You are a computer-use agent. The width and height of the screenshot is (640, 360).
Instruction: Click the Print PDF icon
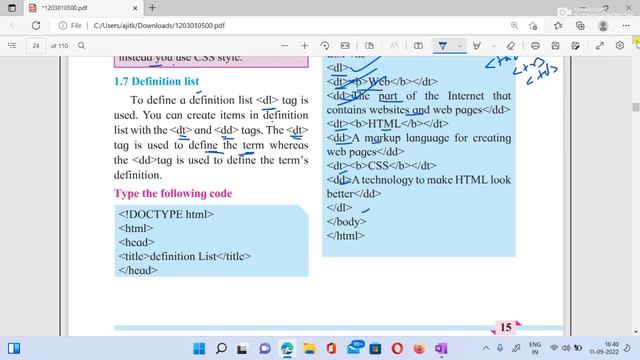(535, 46)
